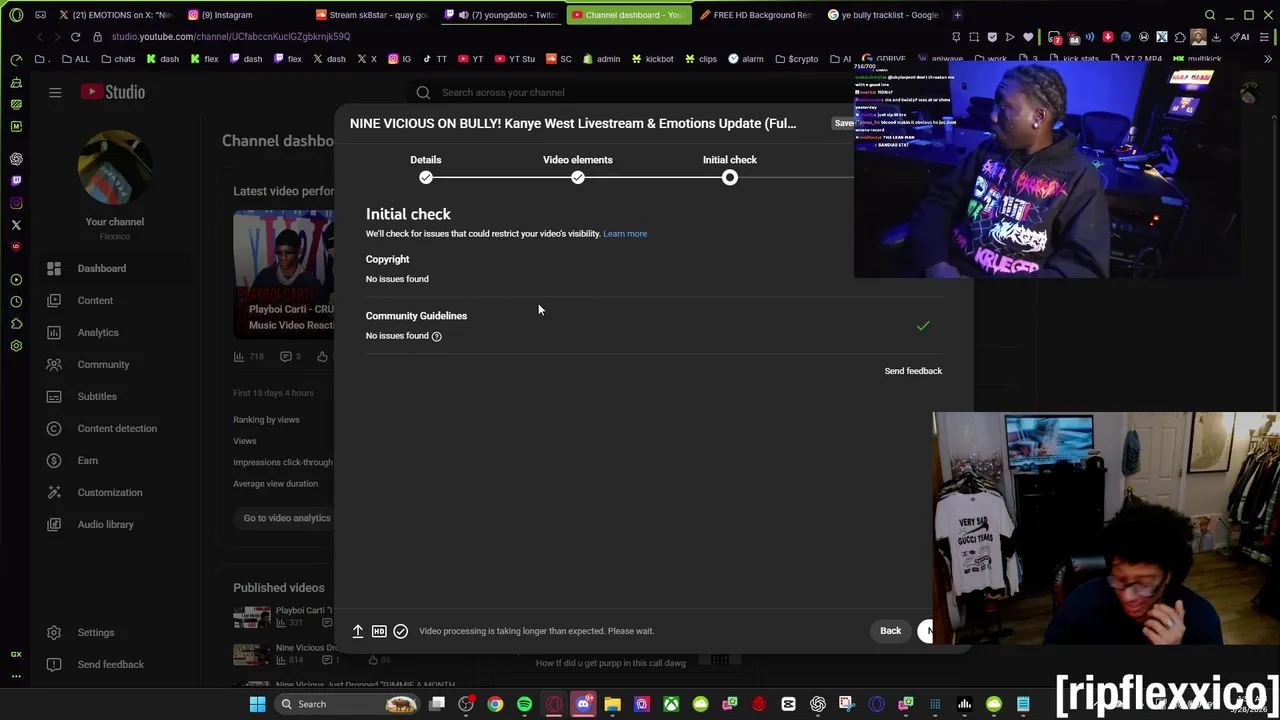The height and width of the screenshot is (720, 1280).
Task: Open the X Twitter icon in browser sidebar
Action: tap(16, 225)
